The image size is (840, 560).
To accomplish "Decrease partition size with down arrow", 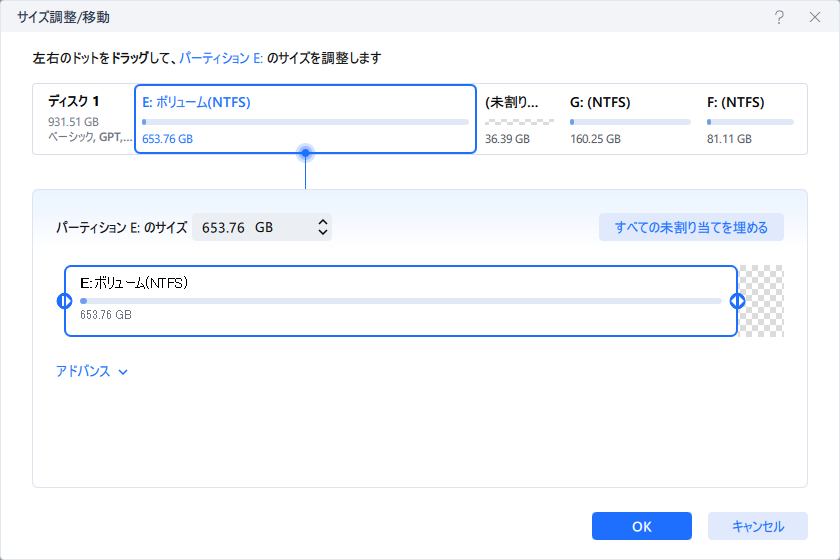I will (x=322, y=232).
